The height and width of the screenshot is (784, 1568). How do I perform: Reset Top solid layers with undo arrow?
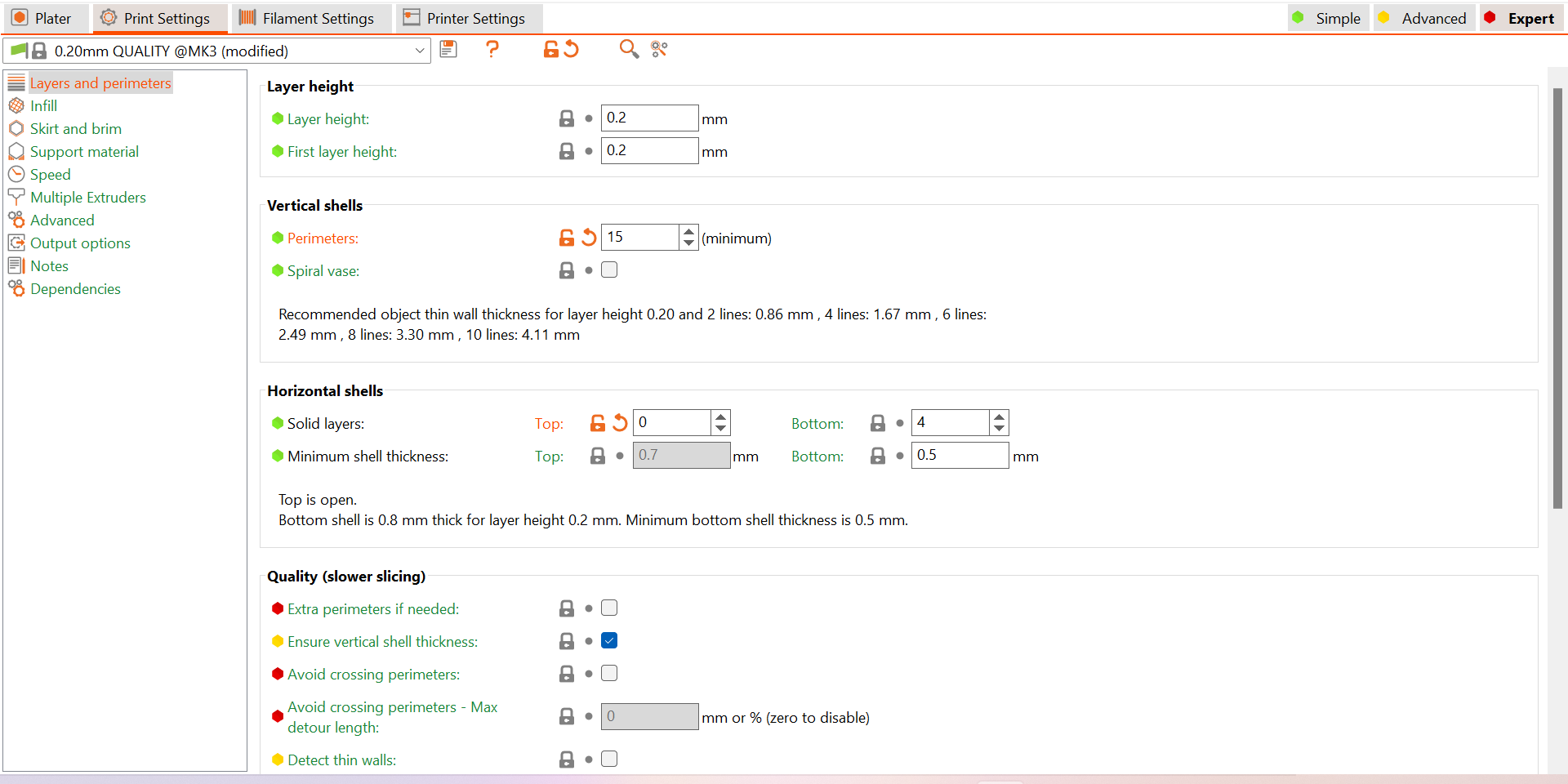click(x=621, y=423)
